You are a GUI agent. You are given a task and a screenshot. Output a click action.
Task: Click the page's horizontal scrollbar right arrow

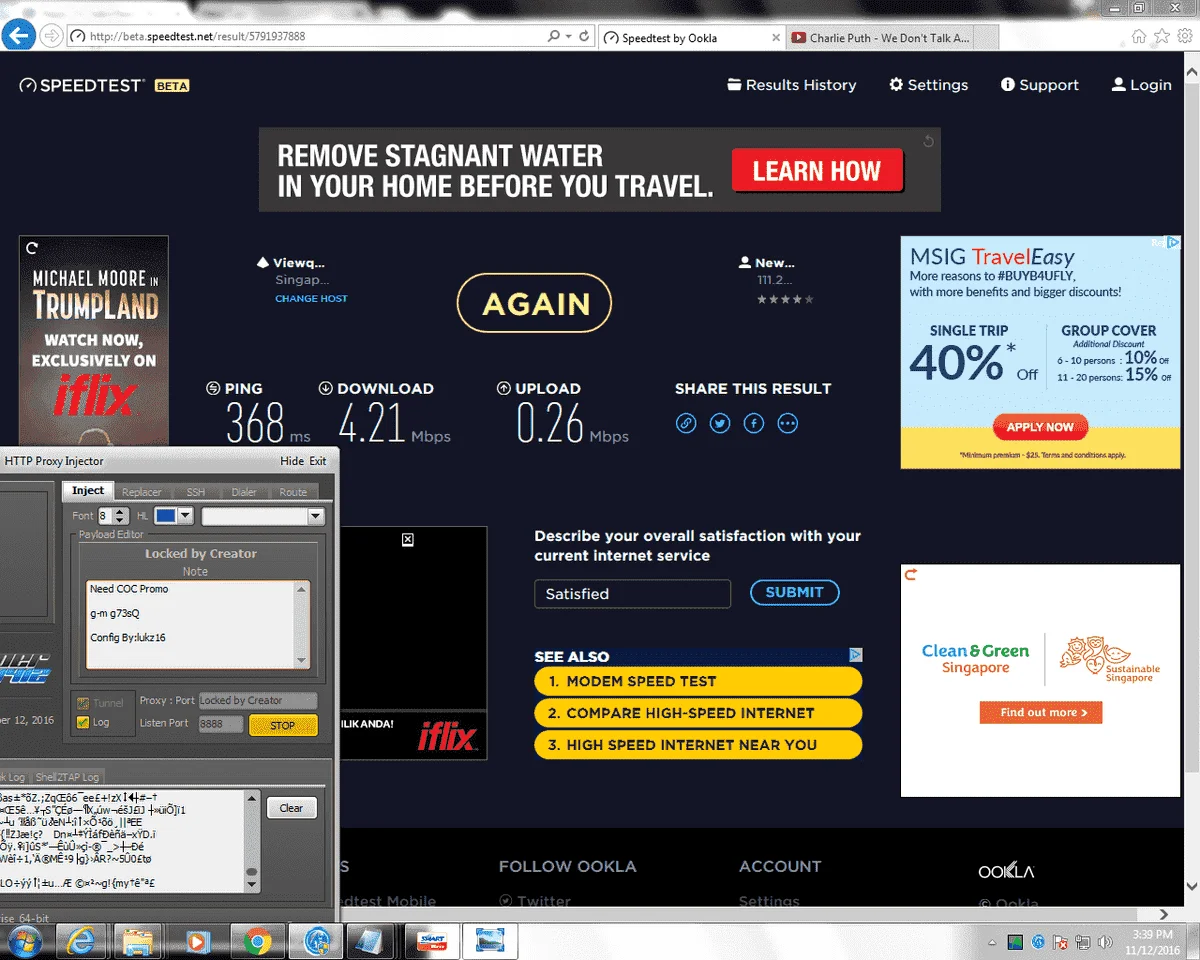1164,914
